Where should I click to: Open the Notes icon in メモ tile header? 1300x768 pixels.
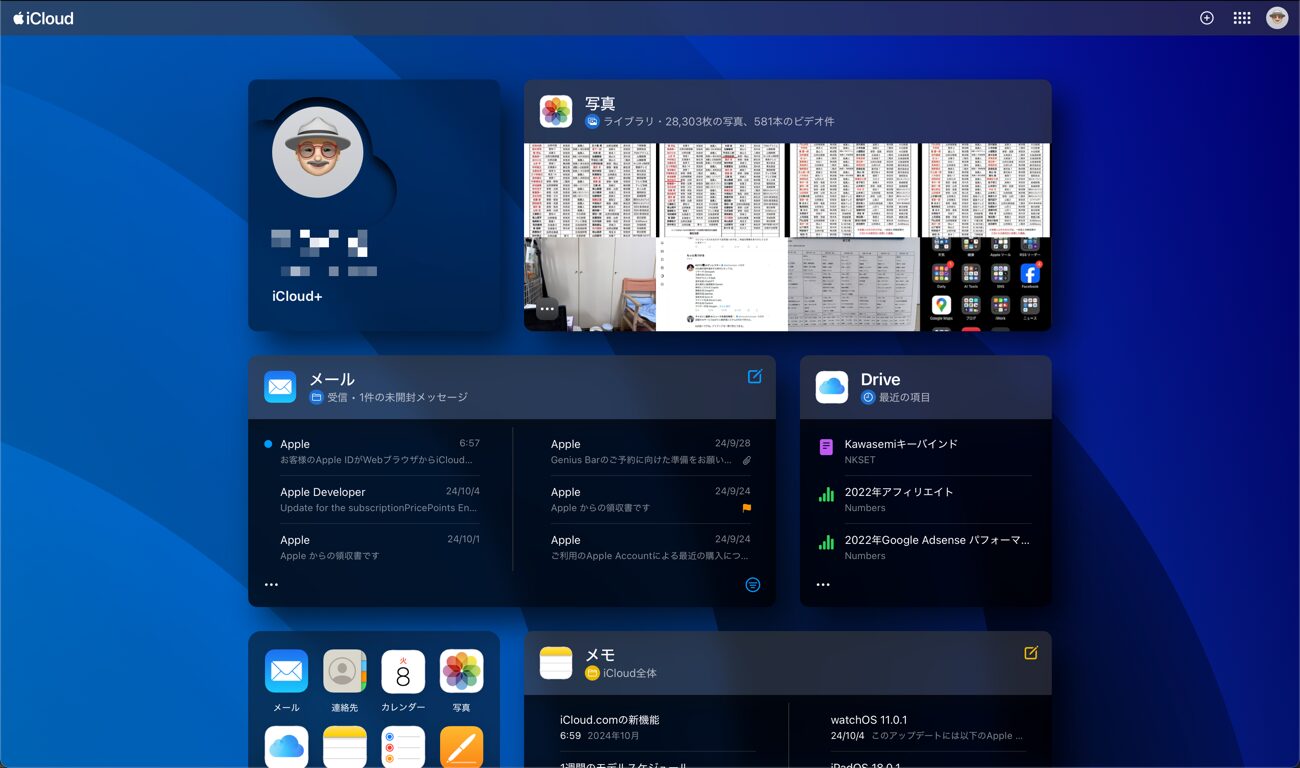556,663
